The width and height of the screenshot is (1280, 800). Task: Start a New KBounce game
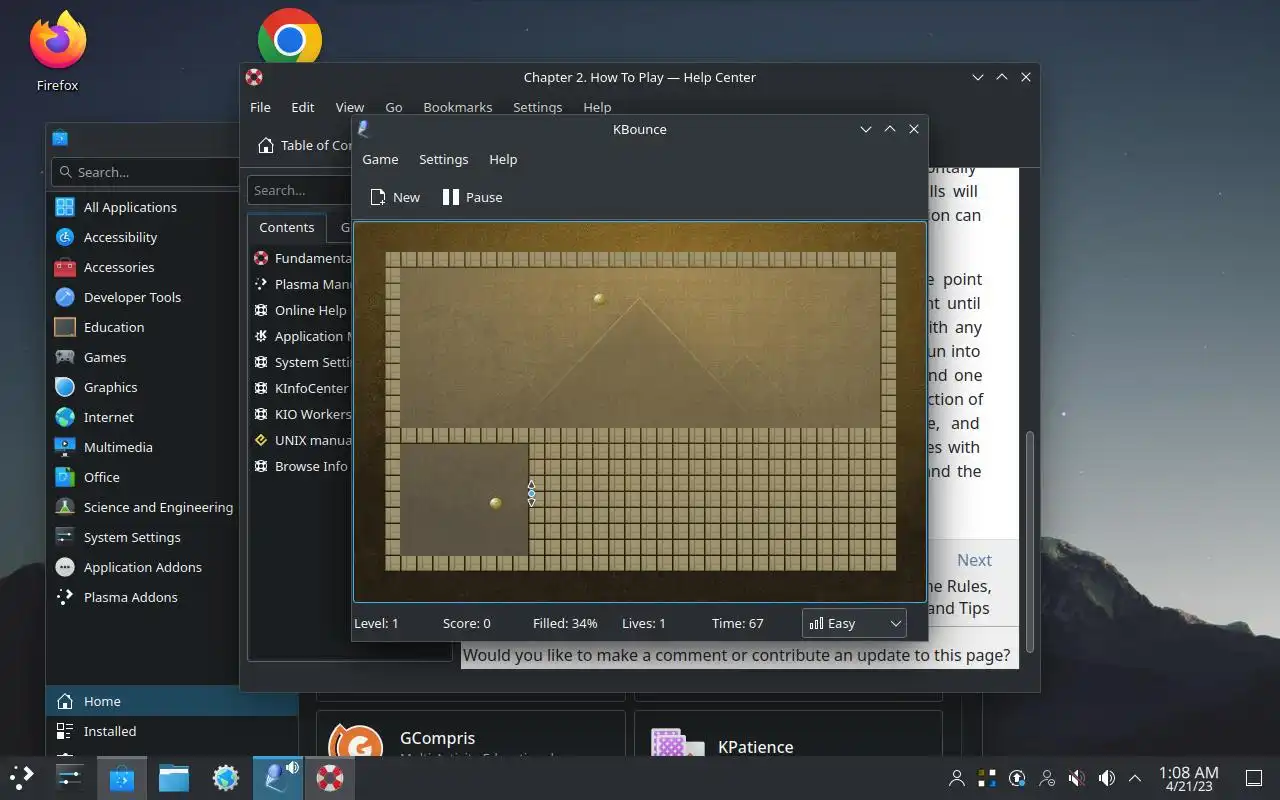[x=395, y=197]
